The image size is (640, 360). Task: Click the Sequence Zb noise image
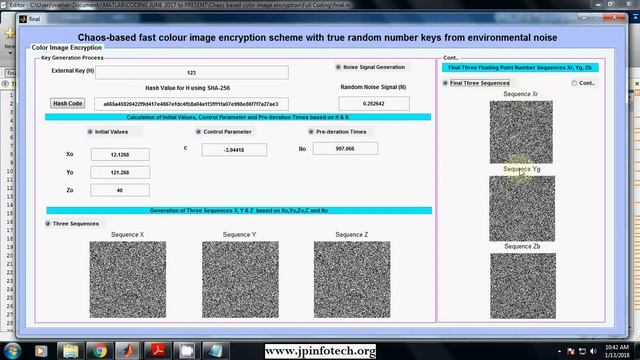[x=523, y=286]
